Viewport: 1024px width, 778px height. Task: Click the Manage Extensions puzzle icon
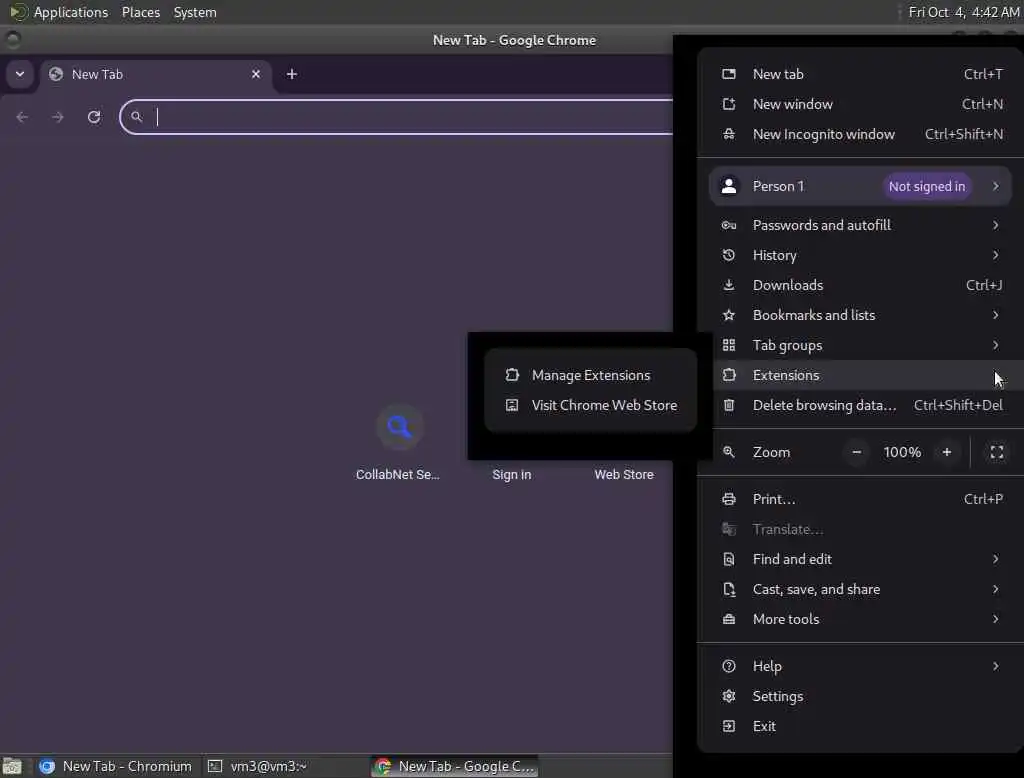pos(512,376)
